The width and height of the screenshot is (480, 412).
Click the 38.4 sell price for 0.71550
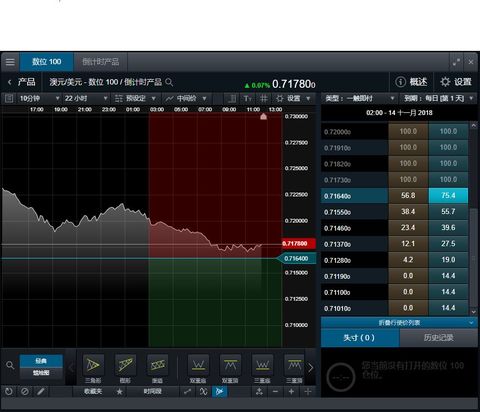(x=408, y=211)
